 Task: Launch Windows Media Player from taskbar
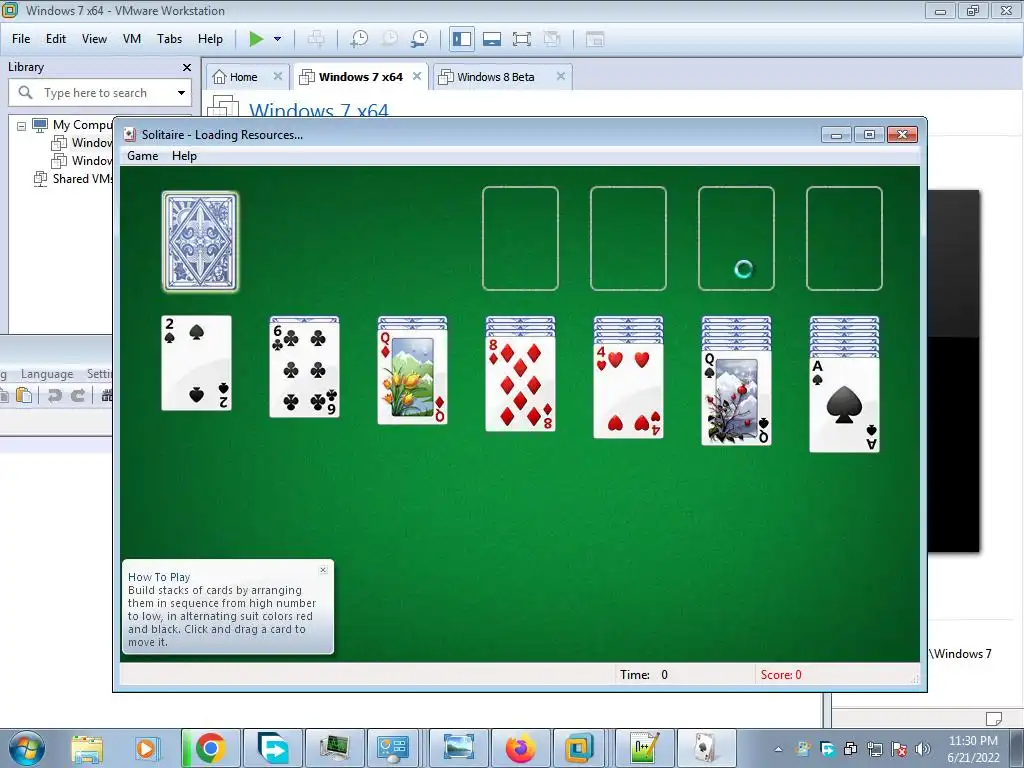pos(147,748)
